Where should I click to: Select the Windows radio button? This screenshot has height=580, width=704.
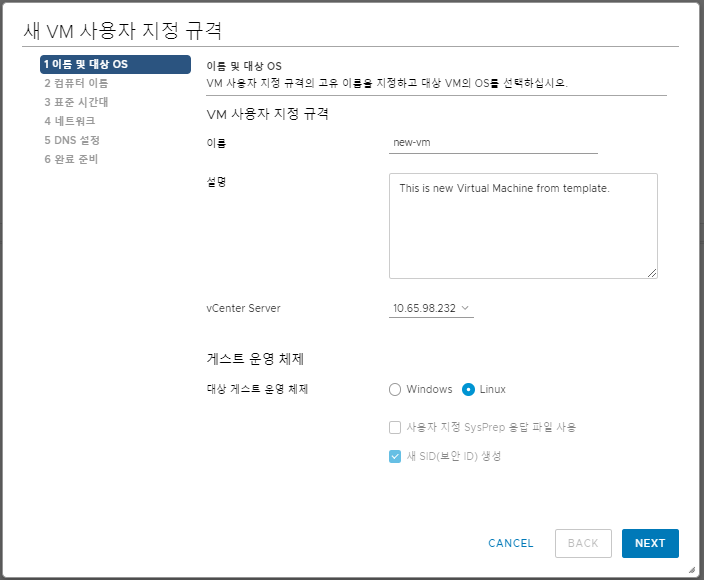click(395, 389)
